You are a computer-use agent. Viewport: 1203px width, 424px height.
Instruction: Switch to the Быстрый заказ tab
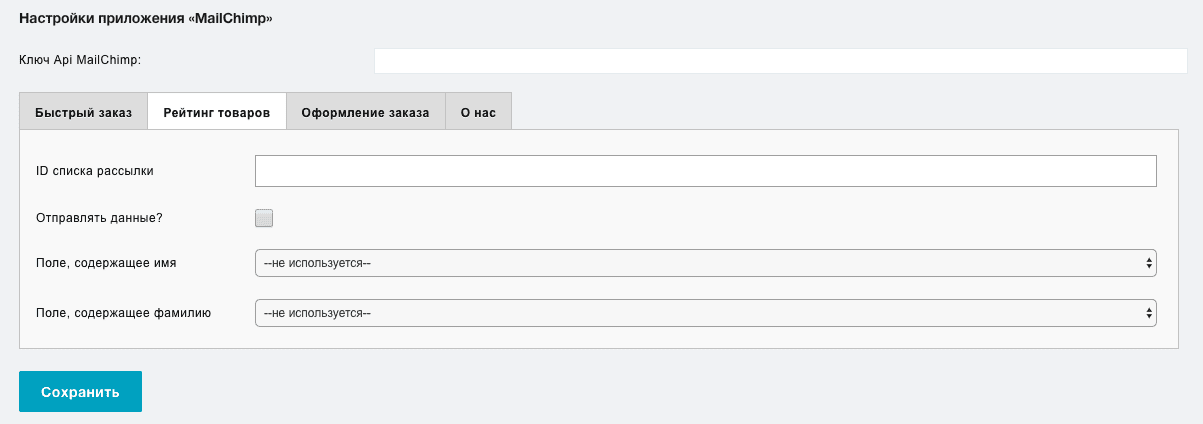83,112
